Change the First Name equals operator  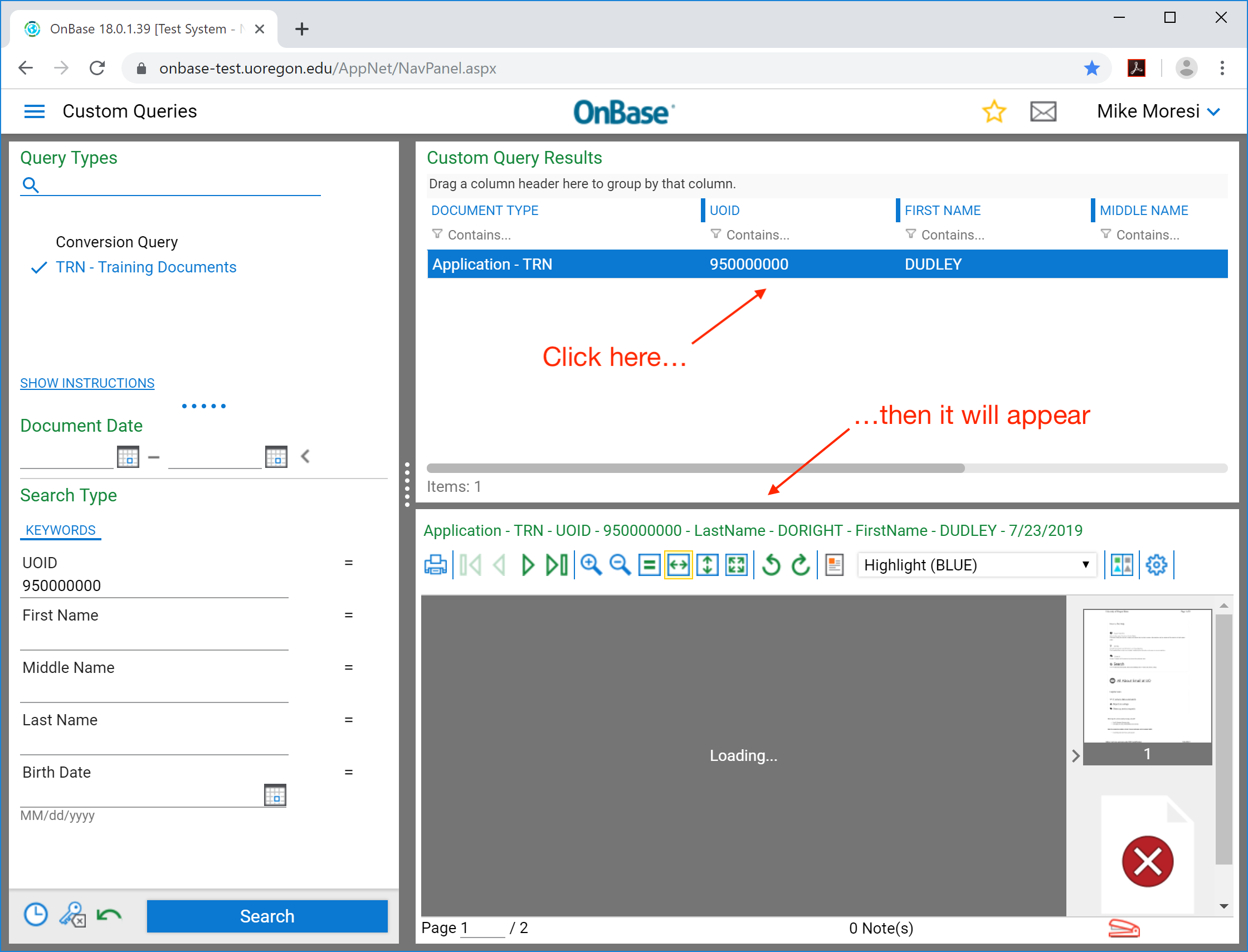[x=349, y=615]
